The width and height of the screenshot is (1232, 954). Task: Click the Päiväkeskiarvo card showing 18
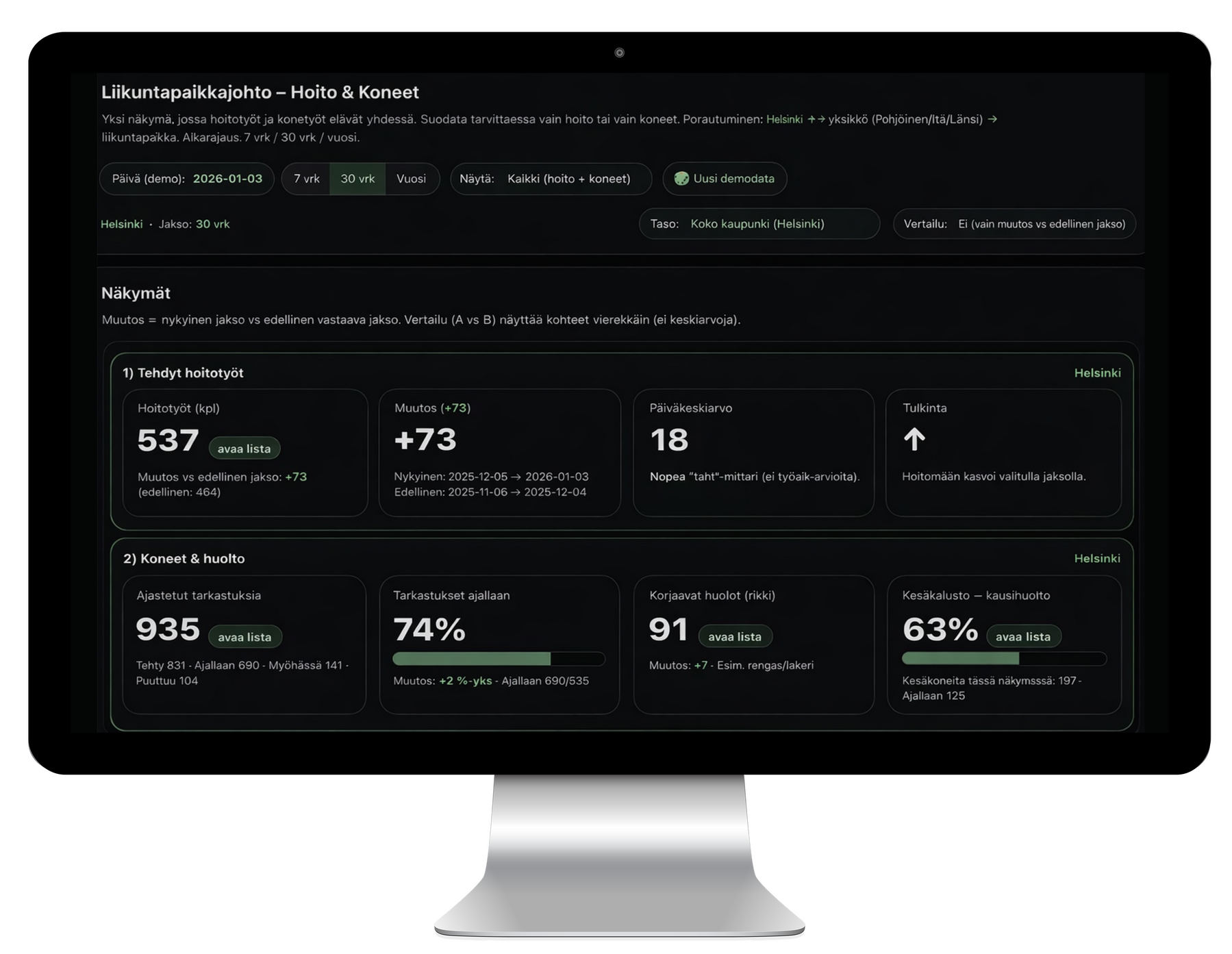(x=753, y=452)
